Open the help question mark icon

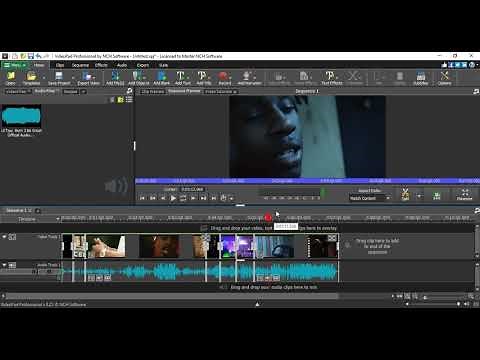472,65
